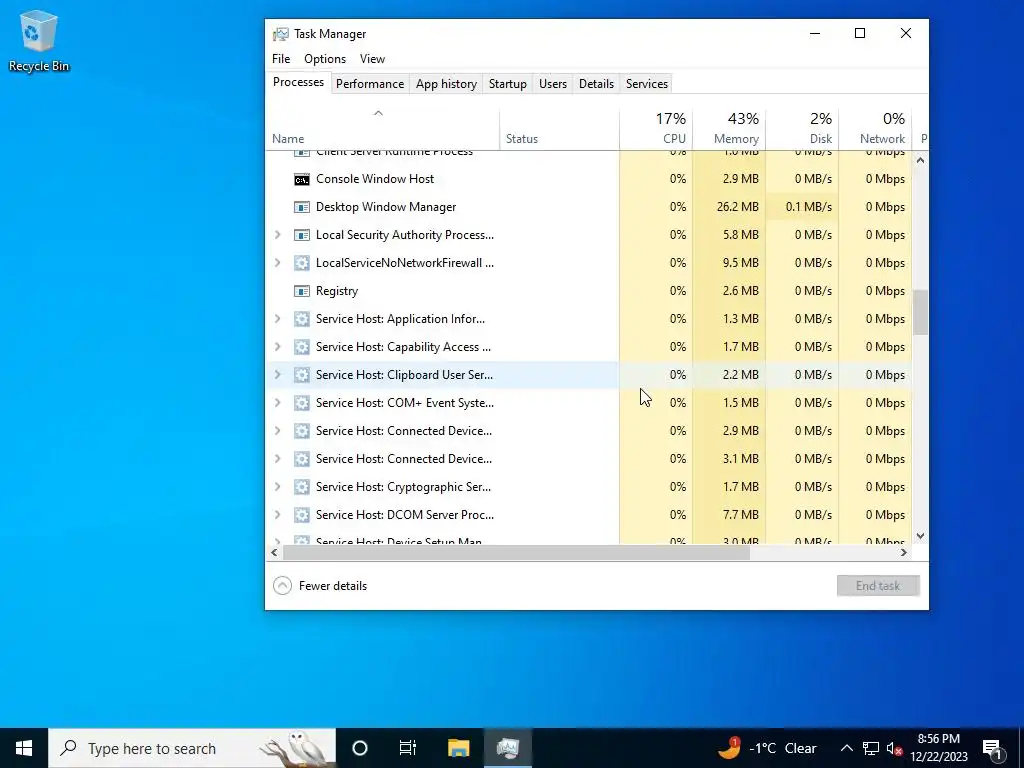Collapse view with Fewer details
The height and width of the screenshot is (768, 1024).
tap(320, 586)
